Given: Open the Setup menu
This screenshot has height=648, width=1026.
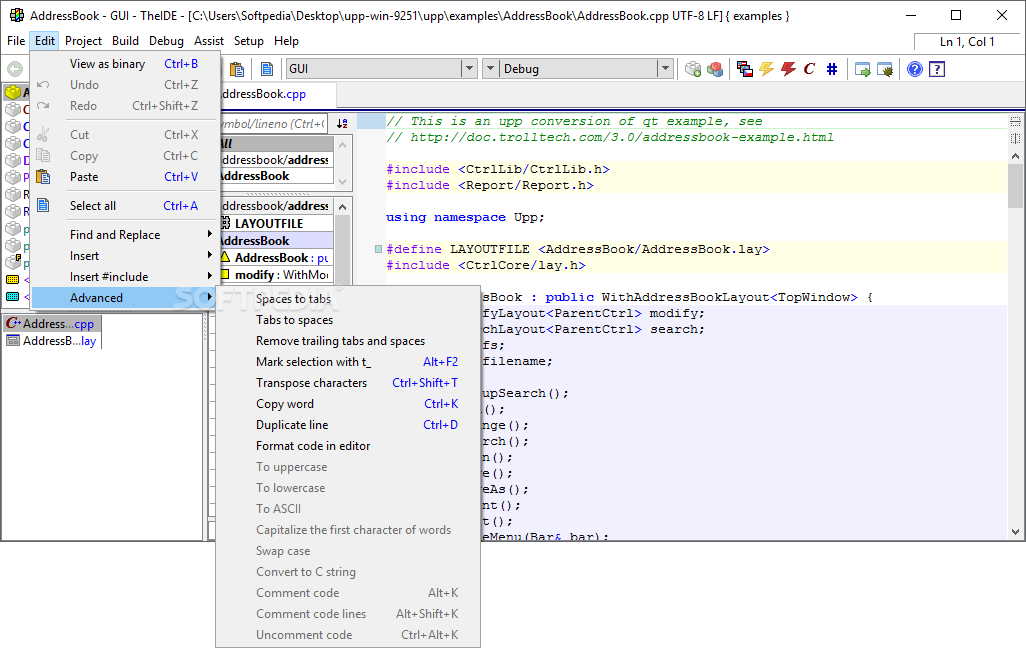Looking at the screenshot, I should click(249, 41).
